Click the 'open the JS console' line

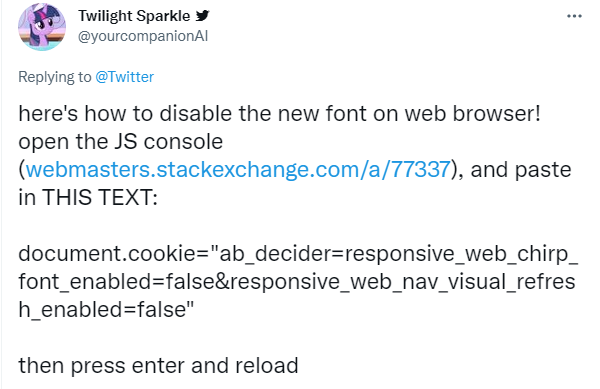pyautogui.click(x=121, y=142)
